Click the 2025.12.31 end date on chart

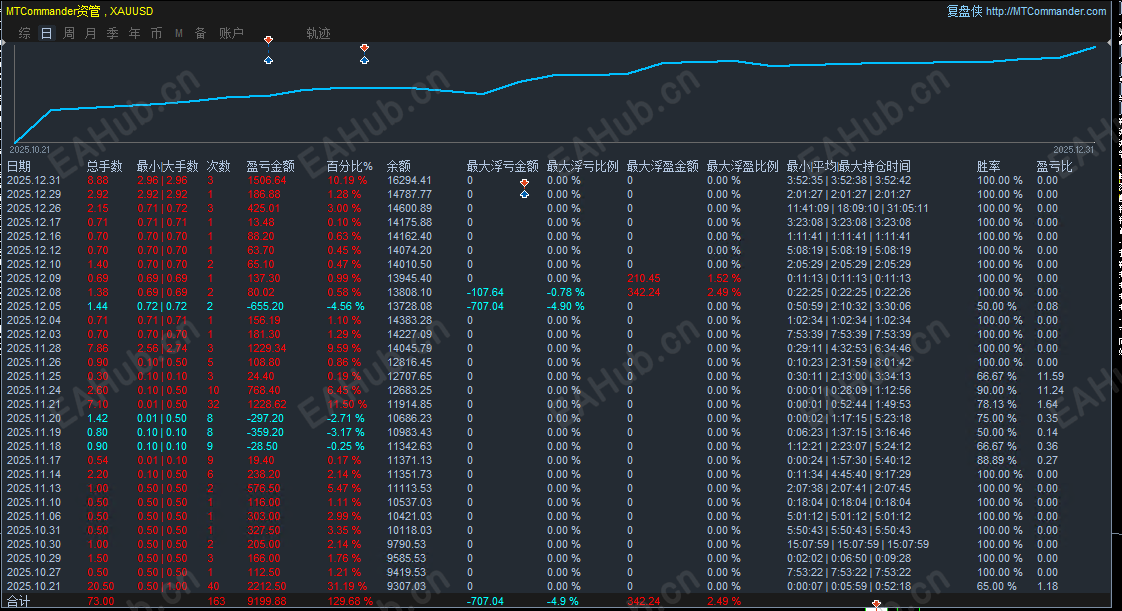click(1074, 150)
